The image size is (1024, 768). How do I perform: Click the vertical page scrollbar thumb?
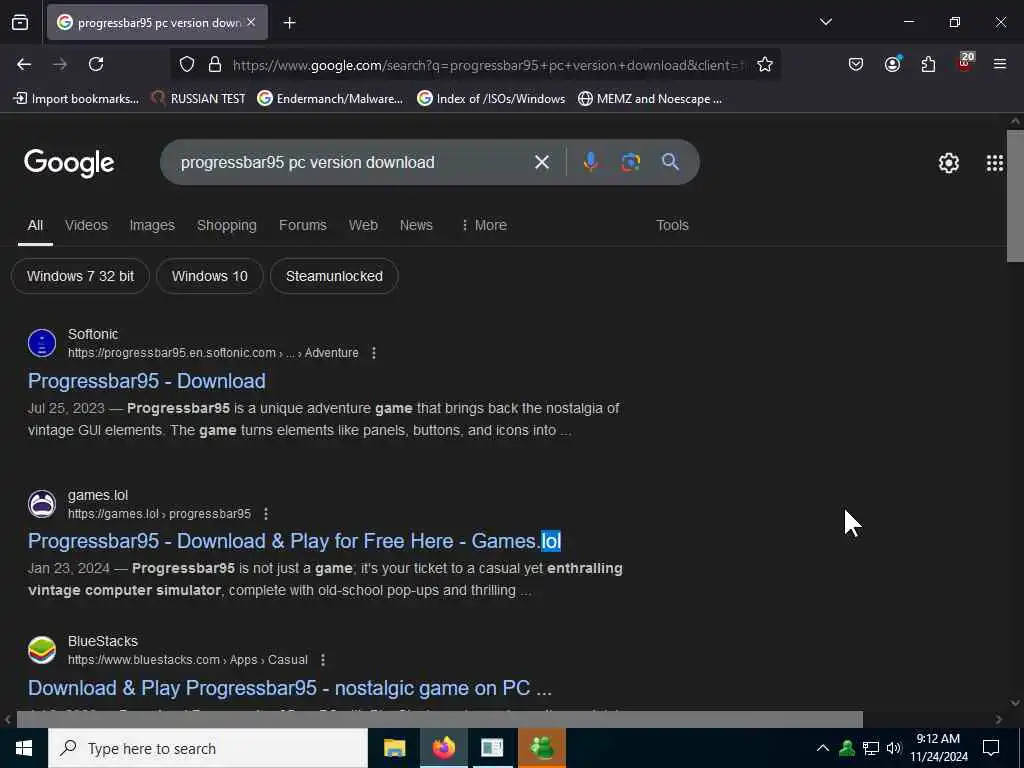point(1015,196)
